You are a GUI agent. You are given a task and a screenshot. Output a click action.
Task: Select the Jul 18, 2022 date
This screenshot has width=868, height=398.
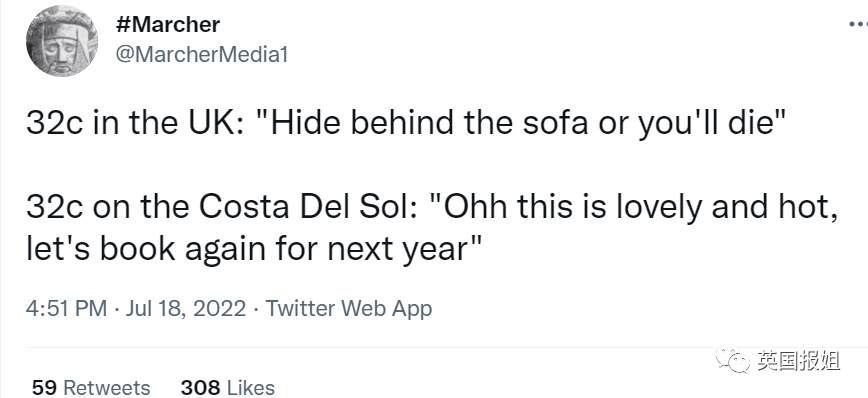click(x=186, y=308)
